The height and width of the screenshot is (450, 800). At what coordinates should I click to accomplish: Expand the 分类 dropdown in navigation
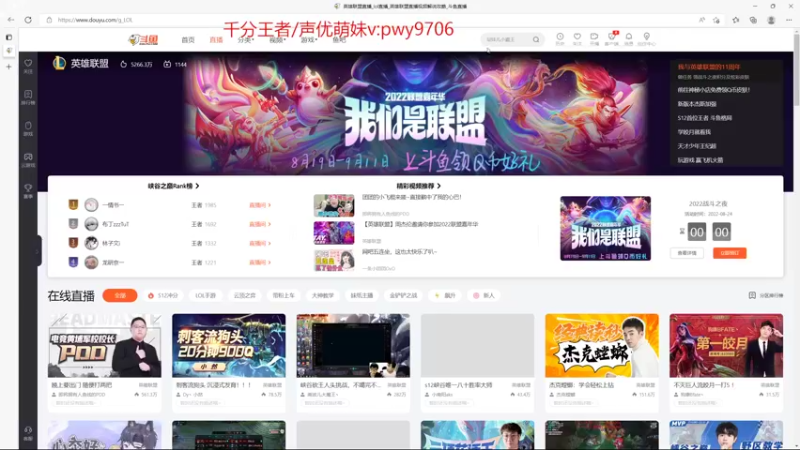point(245,40)
